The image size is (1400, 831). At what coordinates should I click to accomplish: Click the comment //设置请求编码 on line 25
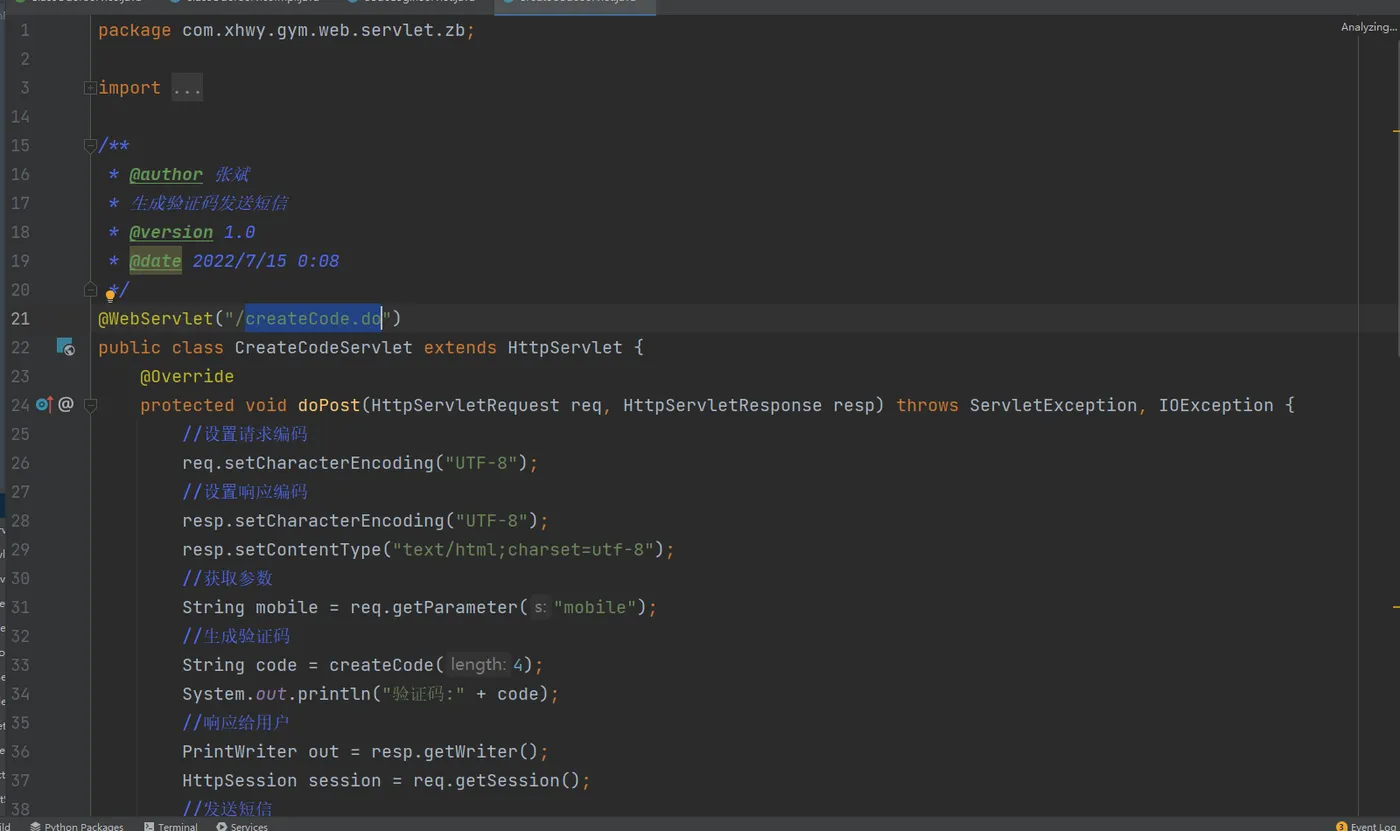[245, 435]
